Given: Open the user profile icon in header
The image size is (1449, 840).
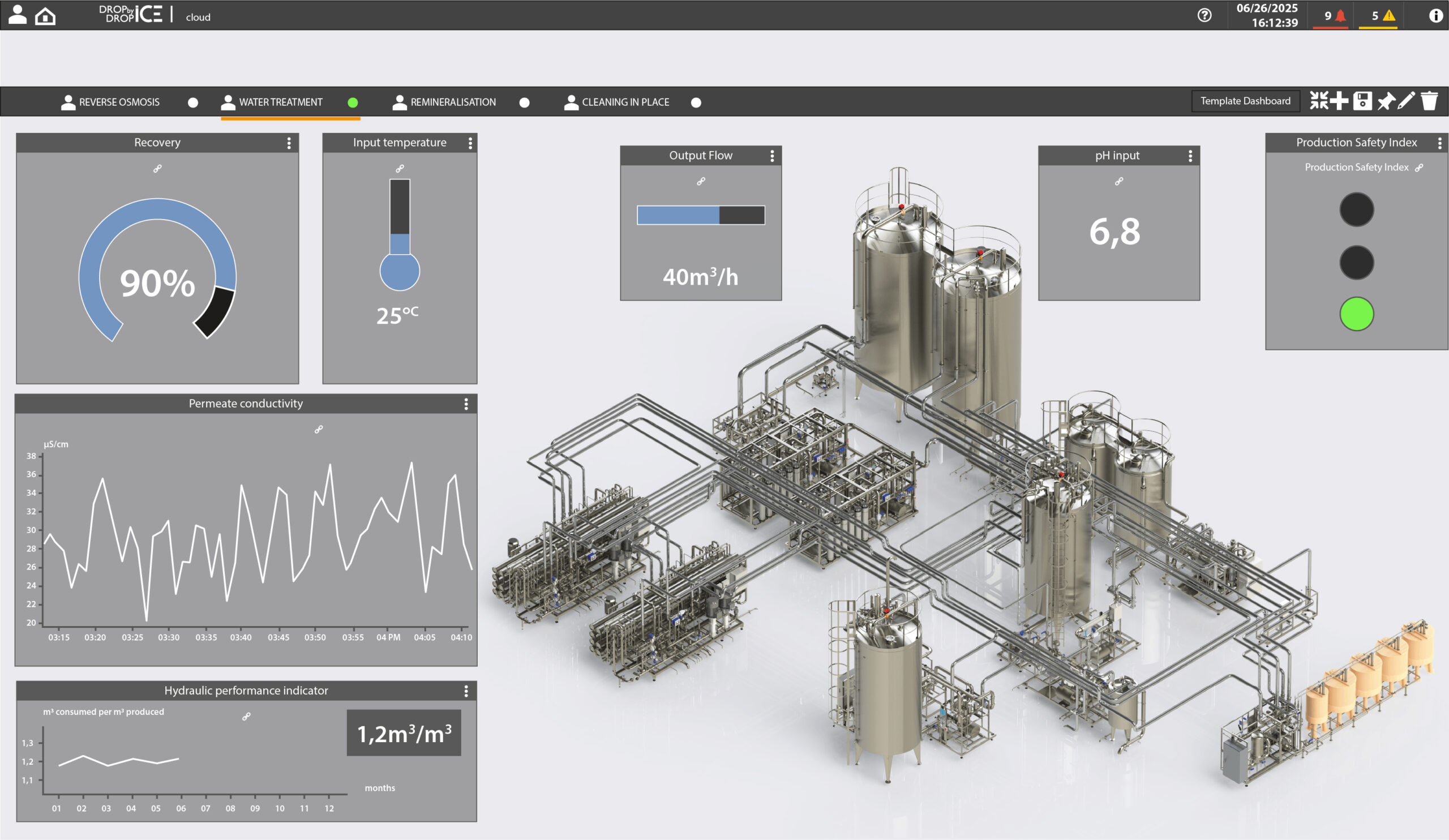Looking at the screenshot, I should pyautogui.click(x=17, y=15).
